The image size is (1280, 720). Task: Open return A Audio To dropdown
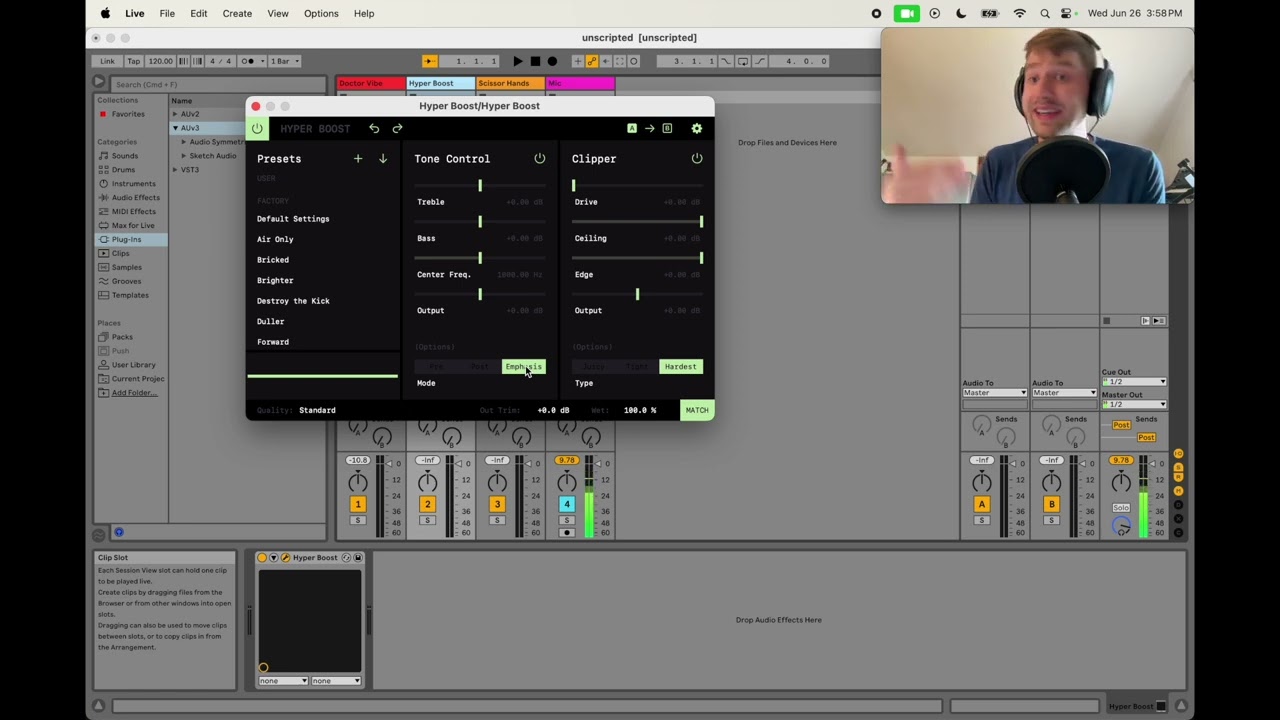click(994, 393)
